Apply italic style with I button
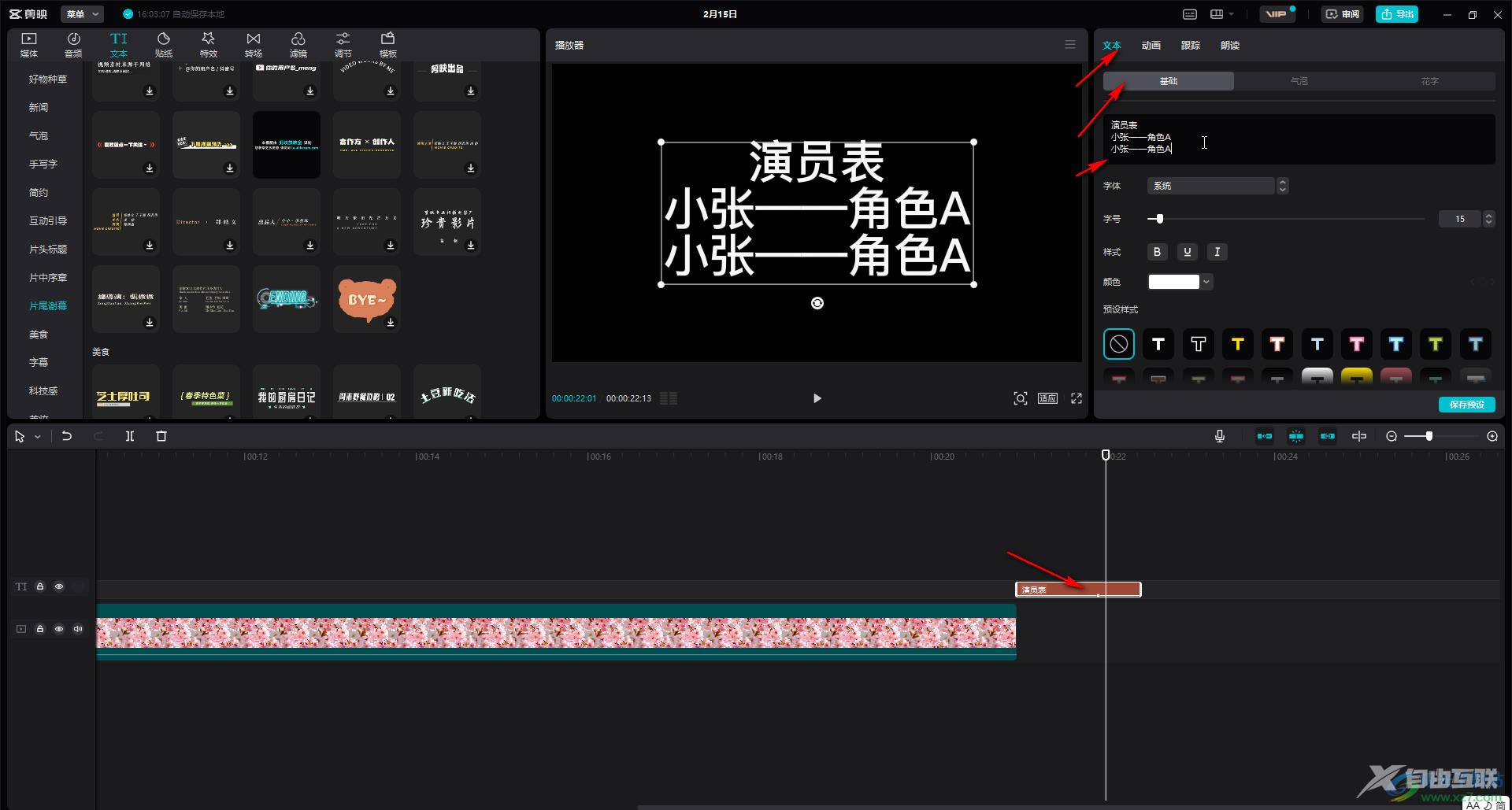The width and height of the screenshot is (1512, 810). (x=1217, y=252)
